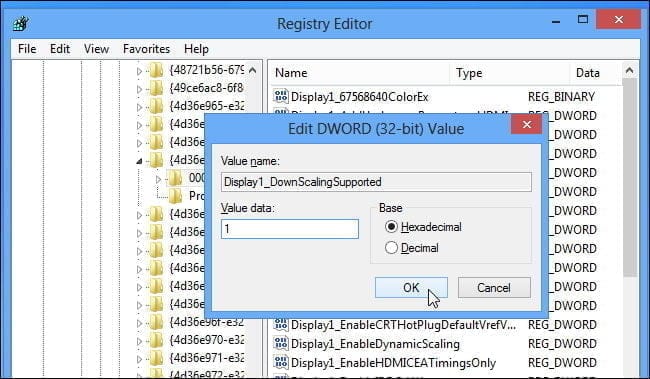650x379 pixels.
Task: Expand the {4d36e965-e32 tree node arrow
Action: click(x=139, y=107)
